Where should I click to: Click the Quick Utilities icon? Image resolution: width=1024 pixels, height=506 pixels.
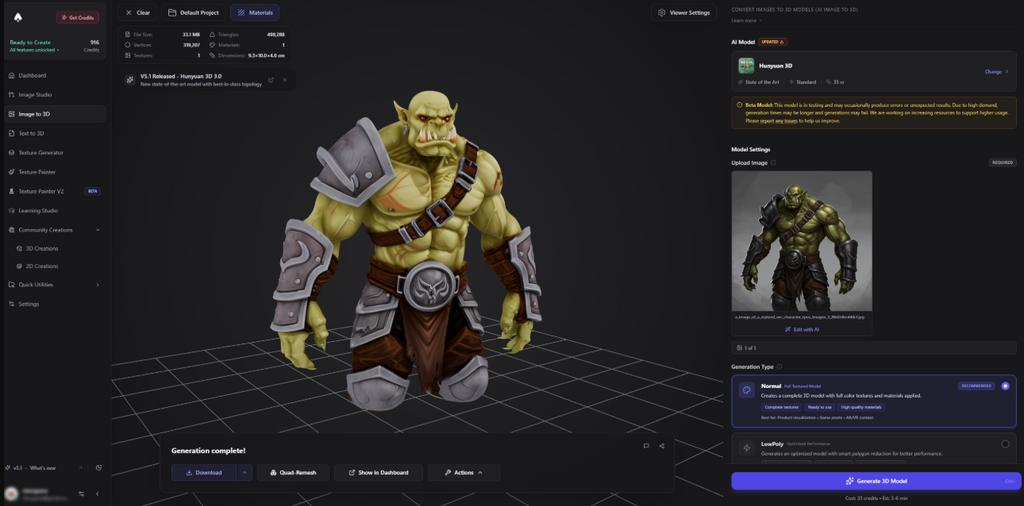pyautogui.click(x=12, y=285)
